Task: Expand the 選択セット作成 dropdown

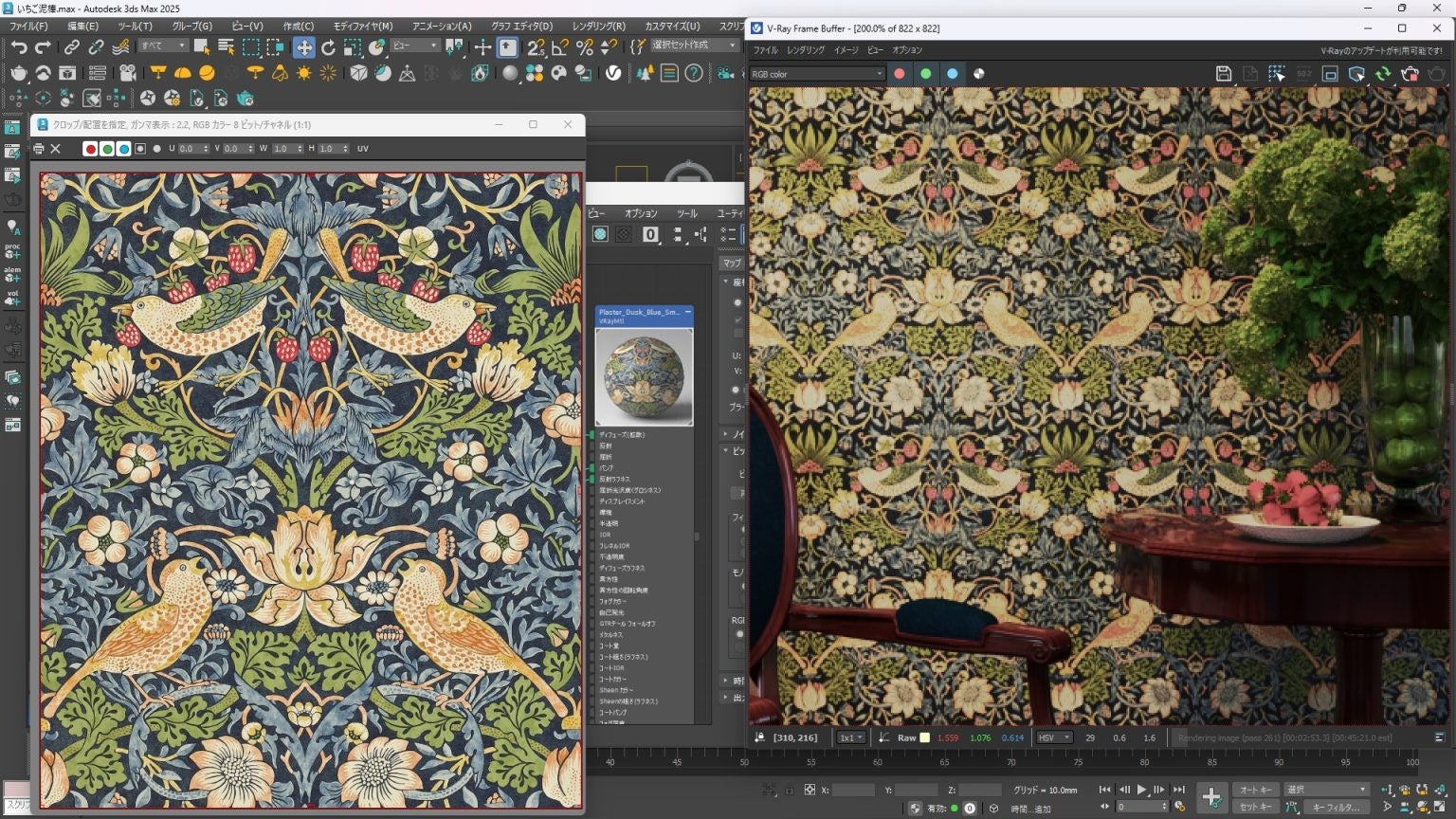Action: tap(732, 45)
